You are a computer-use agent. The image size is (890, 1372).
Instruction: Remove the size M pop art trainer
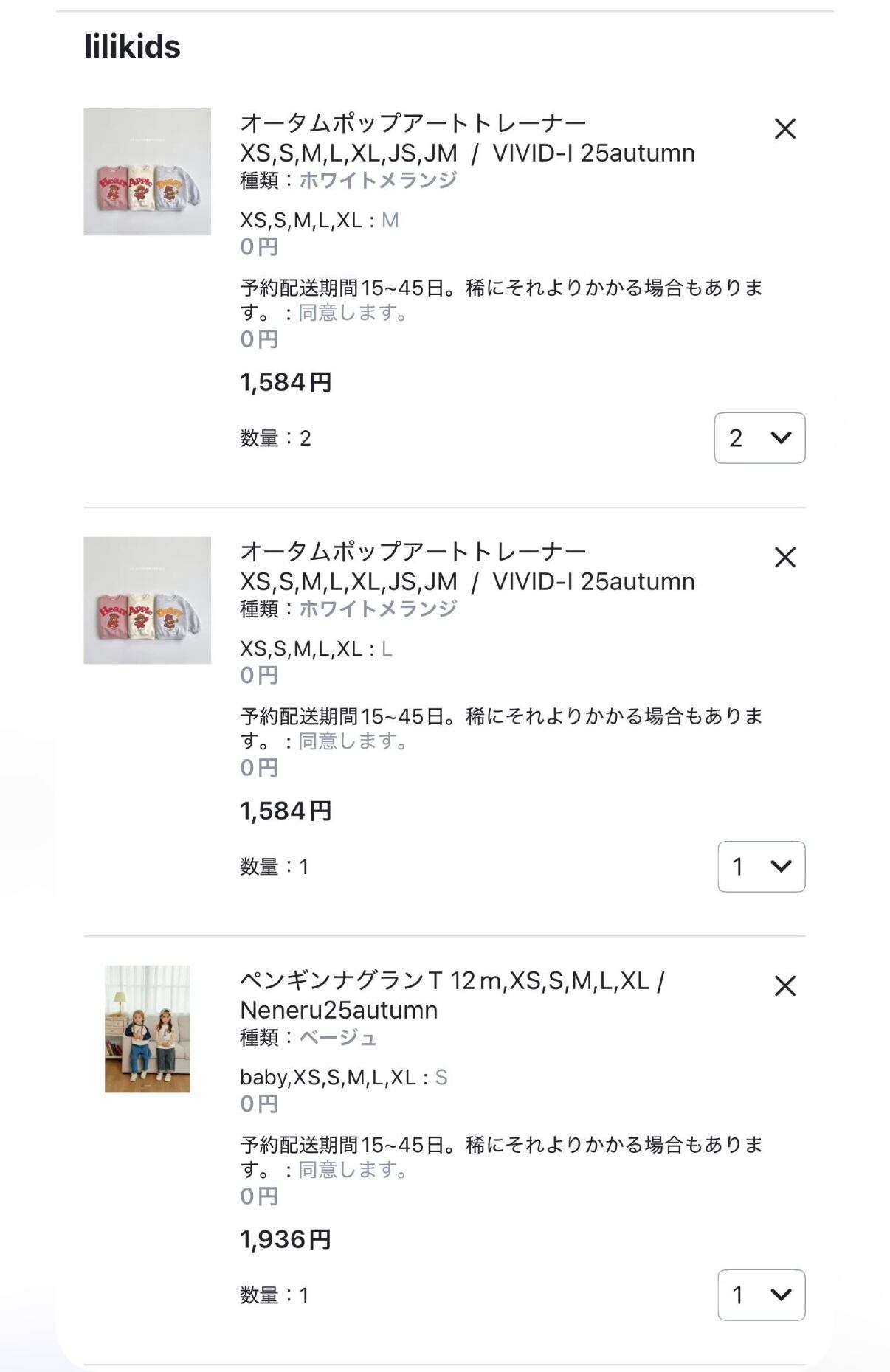[784, 129]
